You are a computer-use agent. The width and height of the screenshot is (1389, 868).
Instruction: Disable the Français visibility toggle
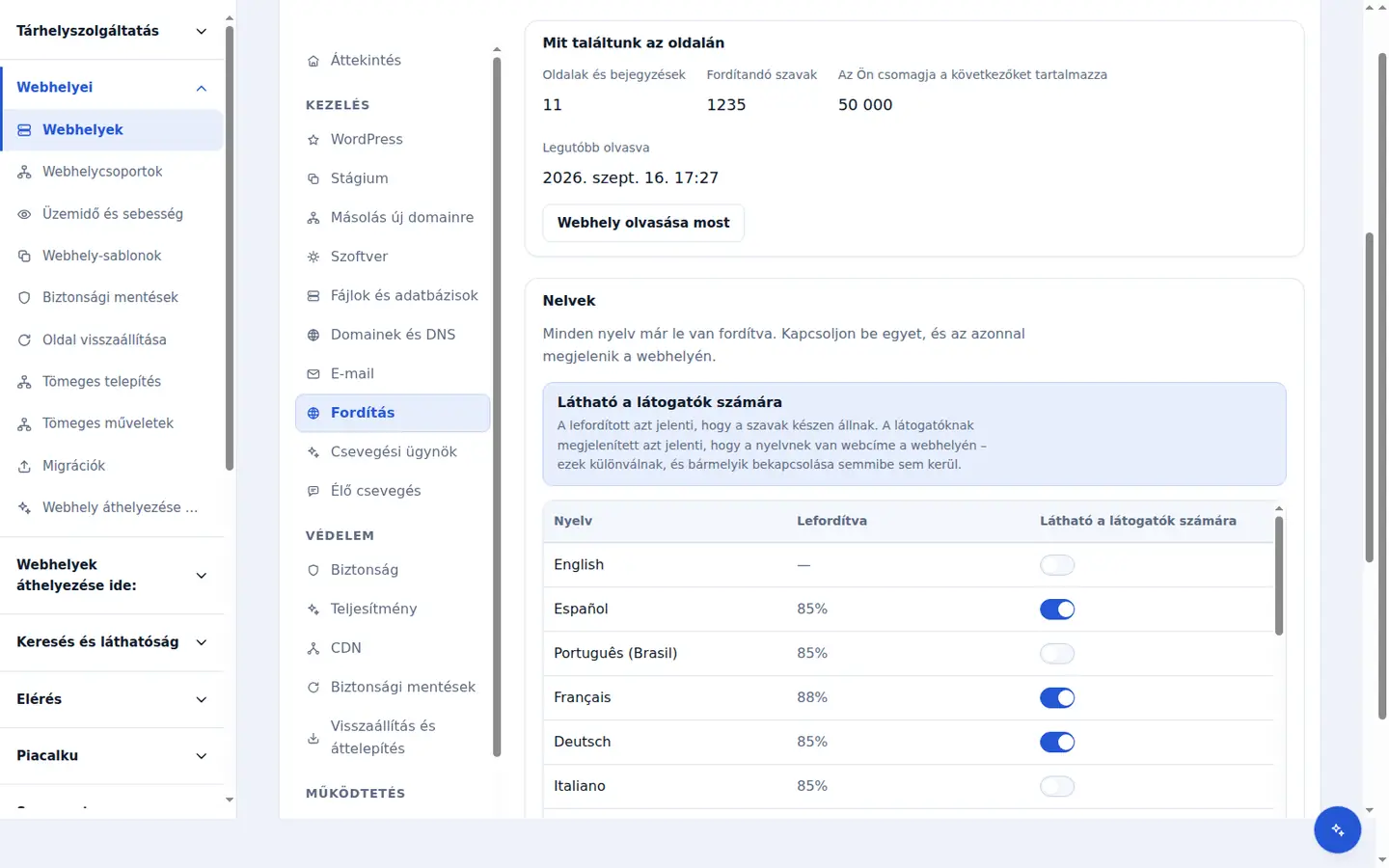pos(1057,698)
